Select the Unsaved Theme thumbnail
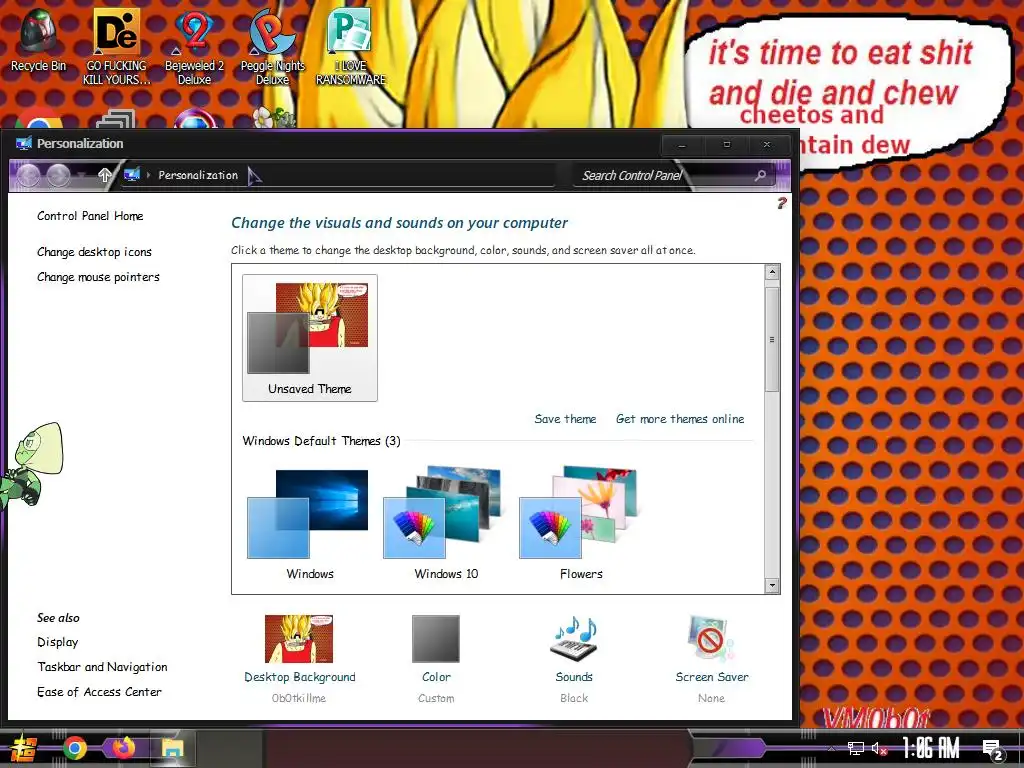The width and height of the screenshot is (1024, 768). click(310, 338)
